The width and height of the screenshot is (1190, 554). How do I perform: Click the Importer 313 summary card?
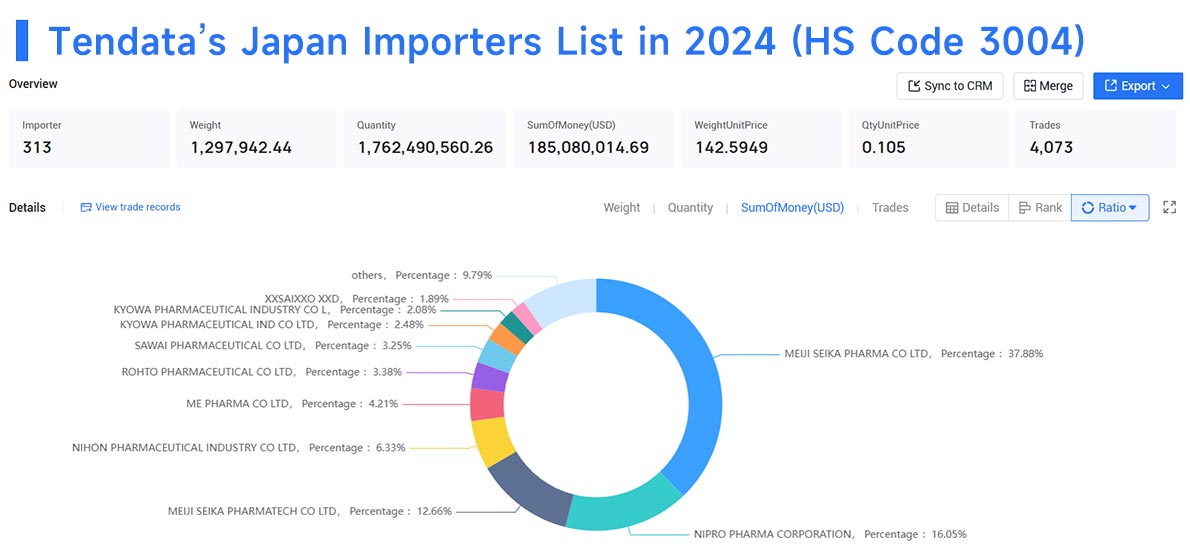(x=89, y=138)
